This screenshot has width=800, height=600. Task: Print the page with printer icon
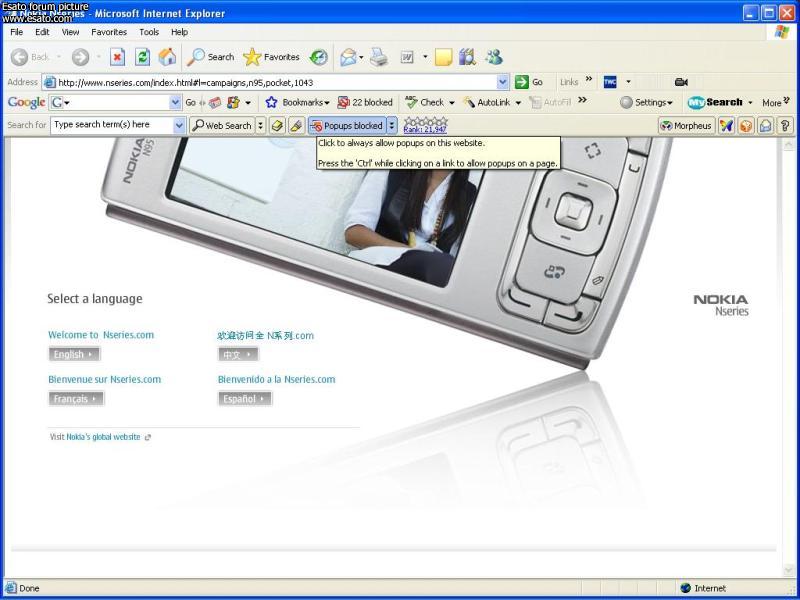[x=379, y=57]
